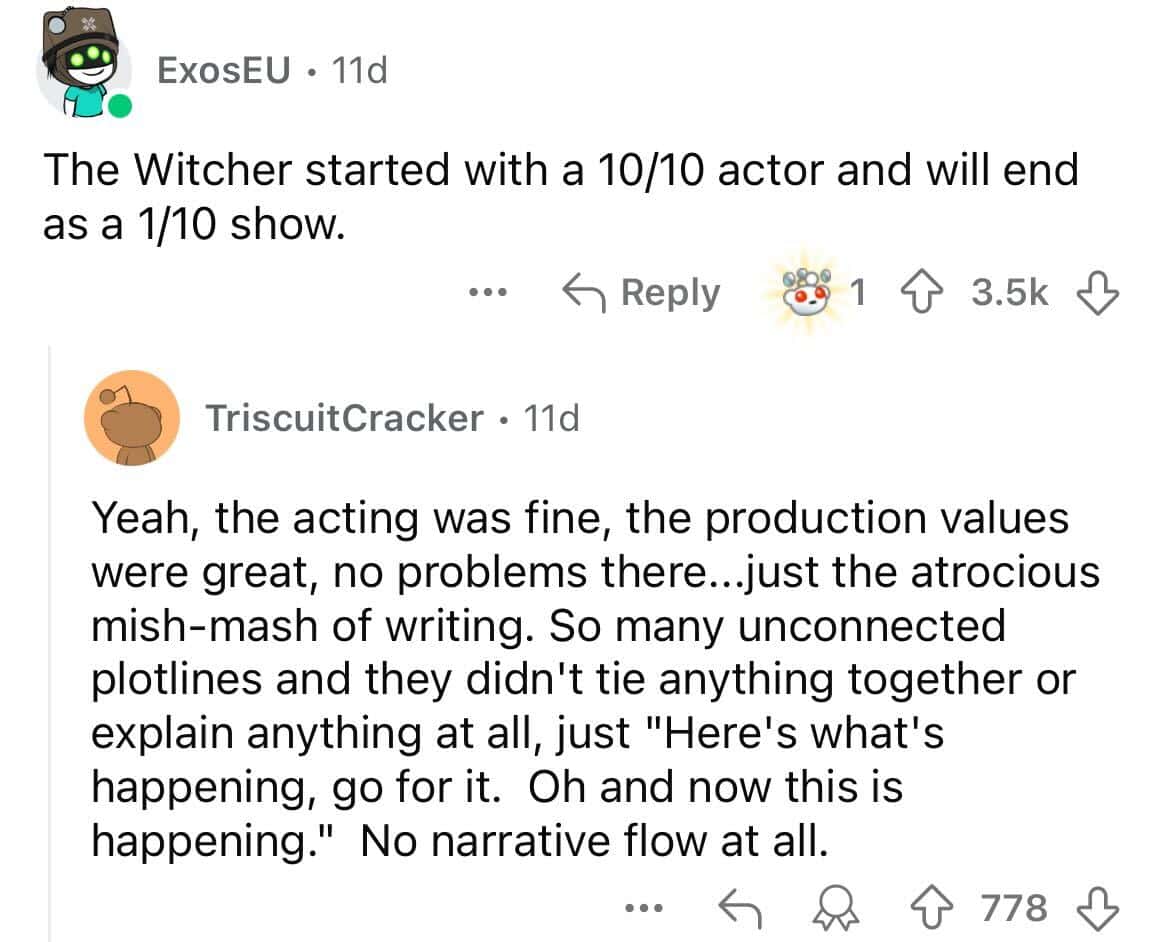Downvote TriscuitCracker's reply
The width and height of the screenshot is (1170, 942).
tap(1095, 908)
